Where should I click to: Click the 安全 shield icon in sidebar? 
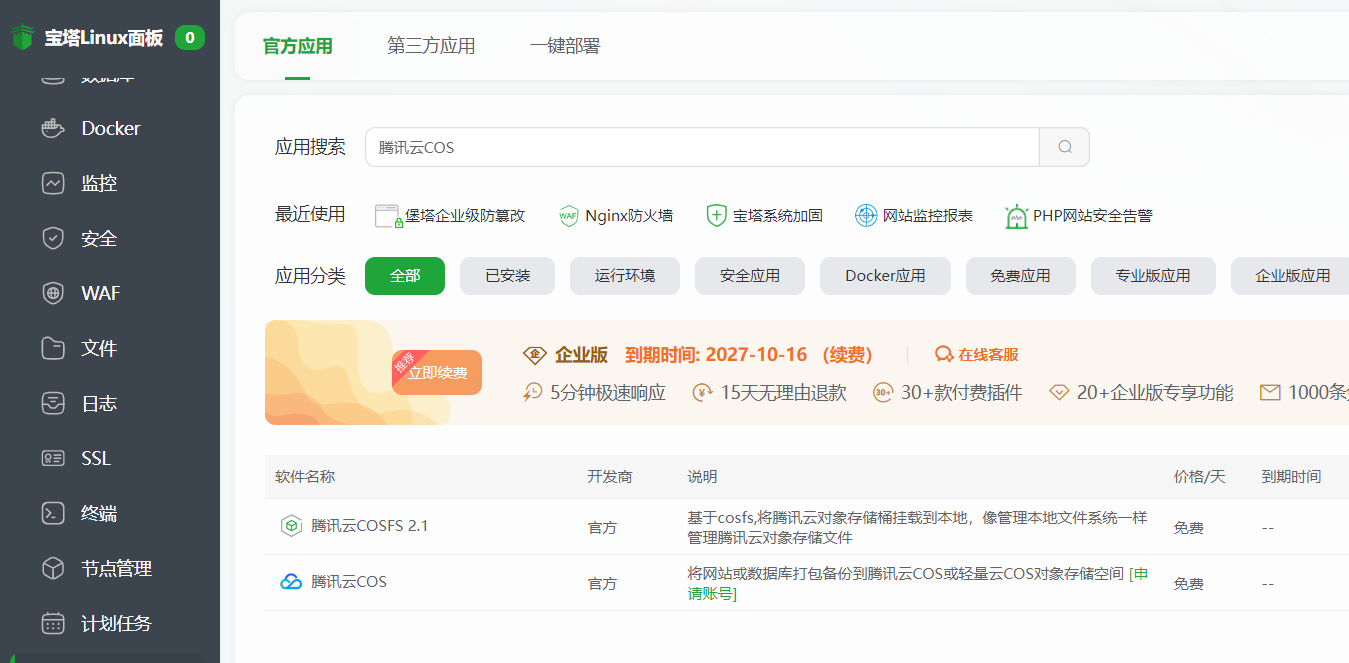(x=53, y=238)
